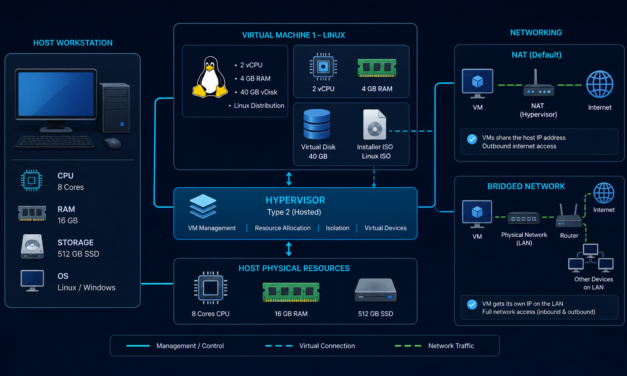This screenshot has height=376, width=627.
Task: Click '512 GB SSD' under STORAGE in Host Workstation
Action: click(x=78, y=254)
